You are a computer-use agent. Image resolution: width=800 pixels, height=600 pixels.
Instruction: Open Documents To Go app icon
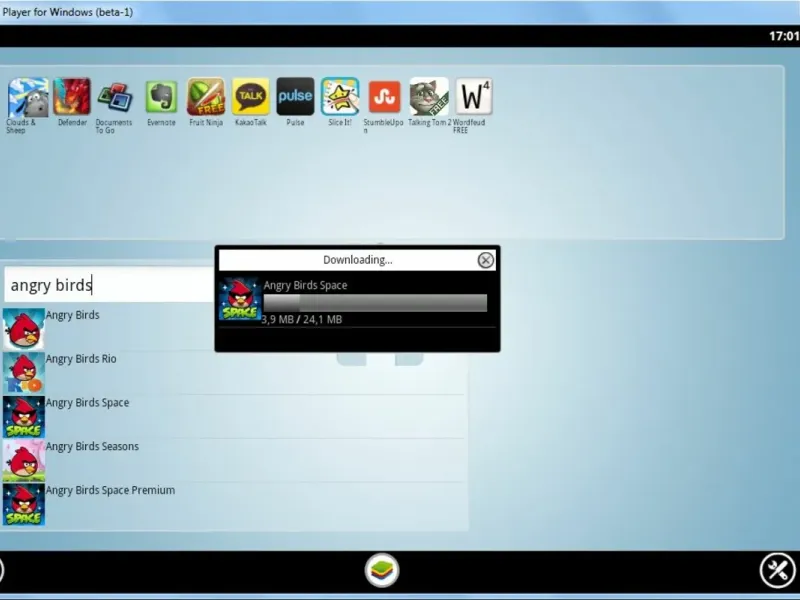click(115, 97)
